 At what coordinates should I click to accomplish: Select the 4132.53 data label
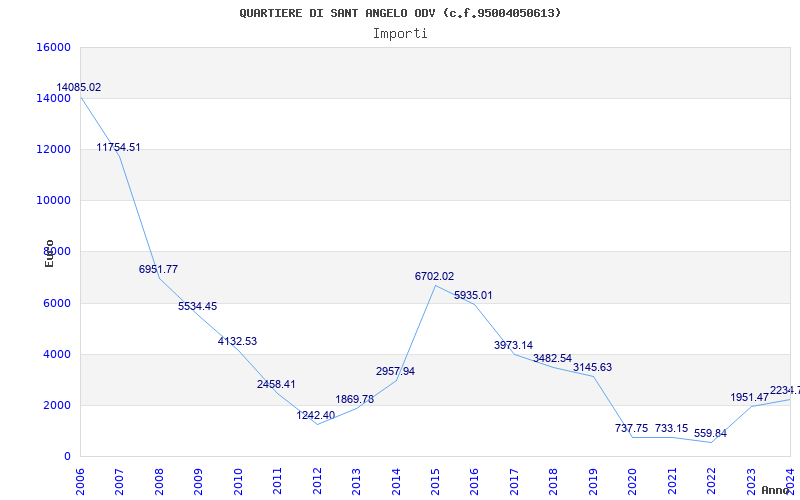point(237,341)
